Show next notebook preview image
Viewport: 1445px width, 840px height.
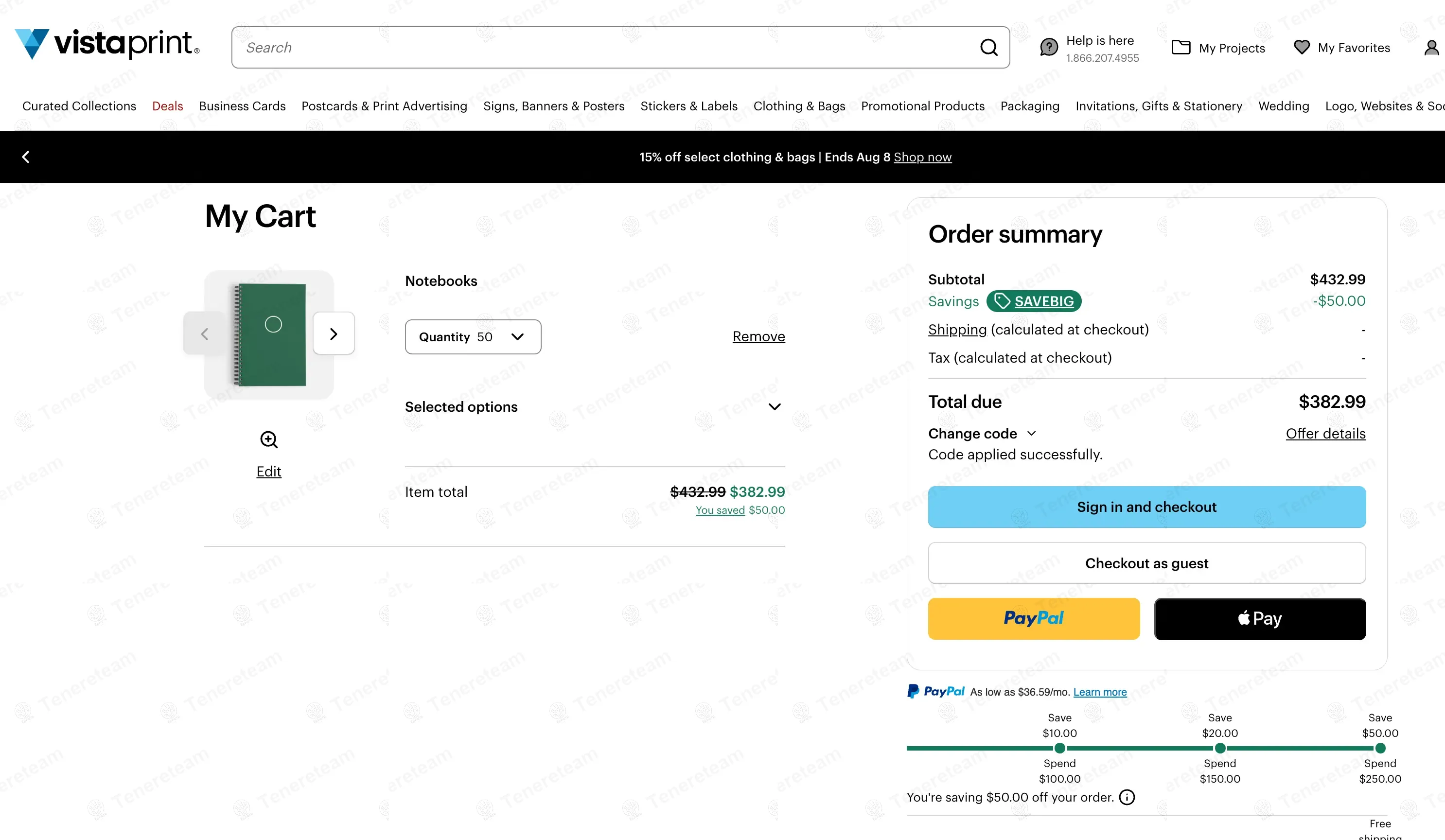pyautogui.click(x=334, y=333)
